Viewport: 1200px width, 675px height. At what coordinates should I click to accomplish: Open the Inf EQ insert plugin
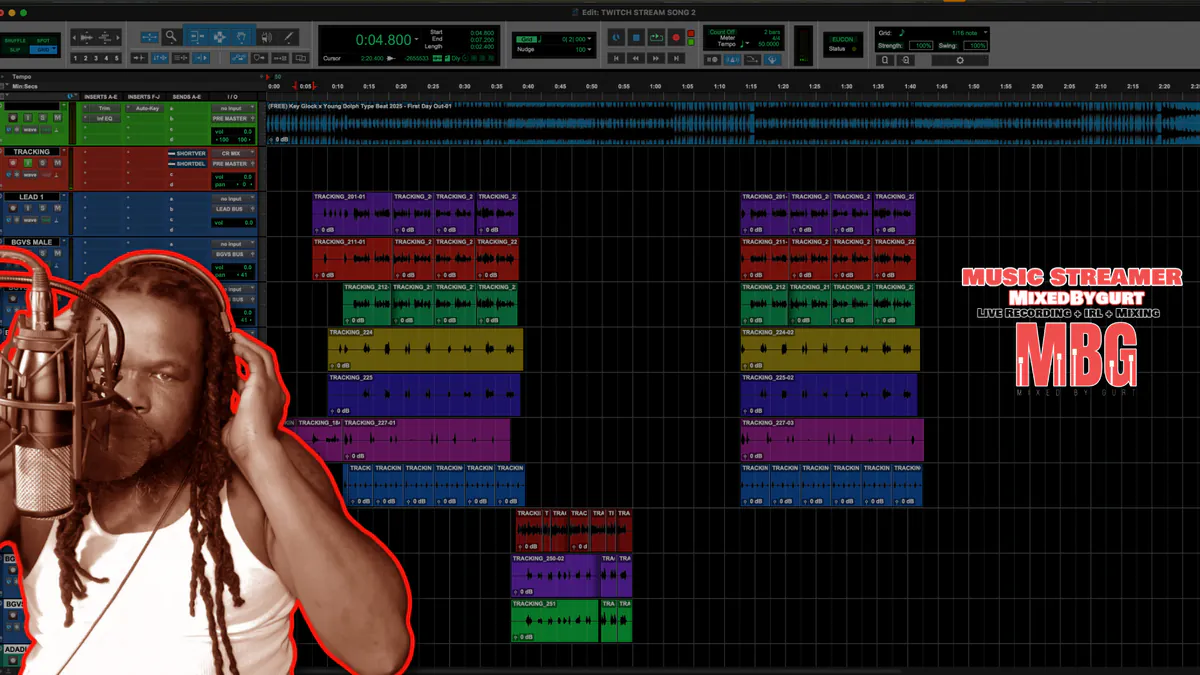coord(102,119)
